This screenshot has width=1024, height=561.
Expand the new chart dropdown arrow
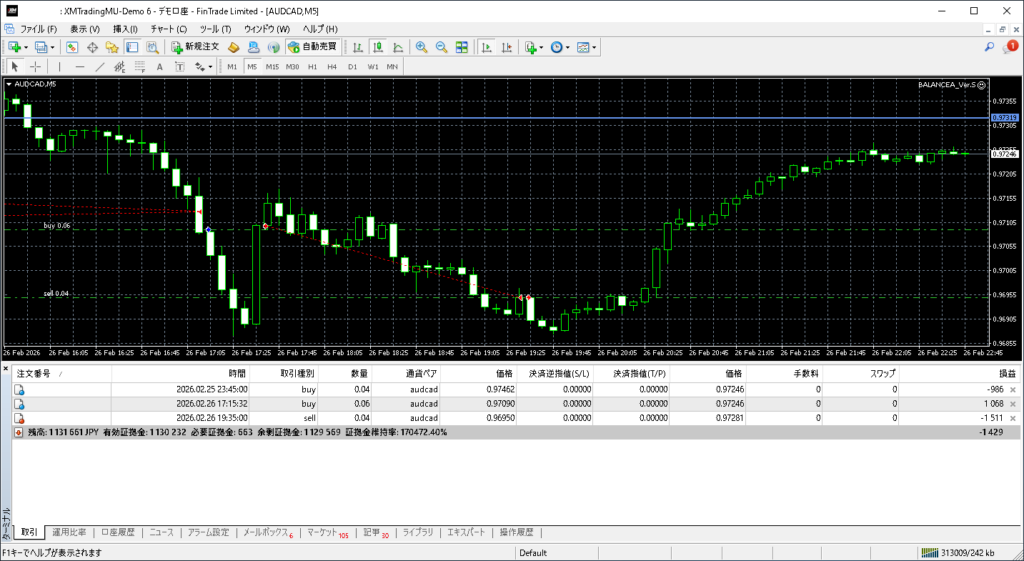pyautogui.click(x=25, y=47)
